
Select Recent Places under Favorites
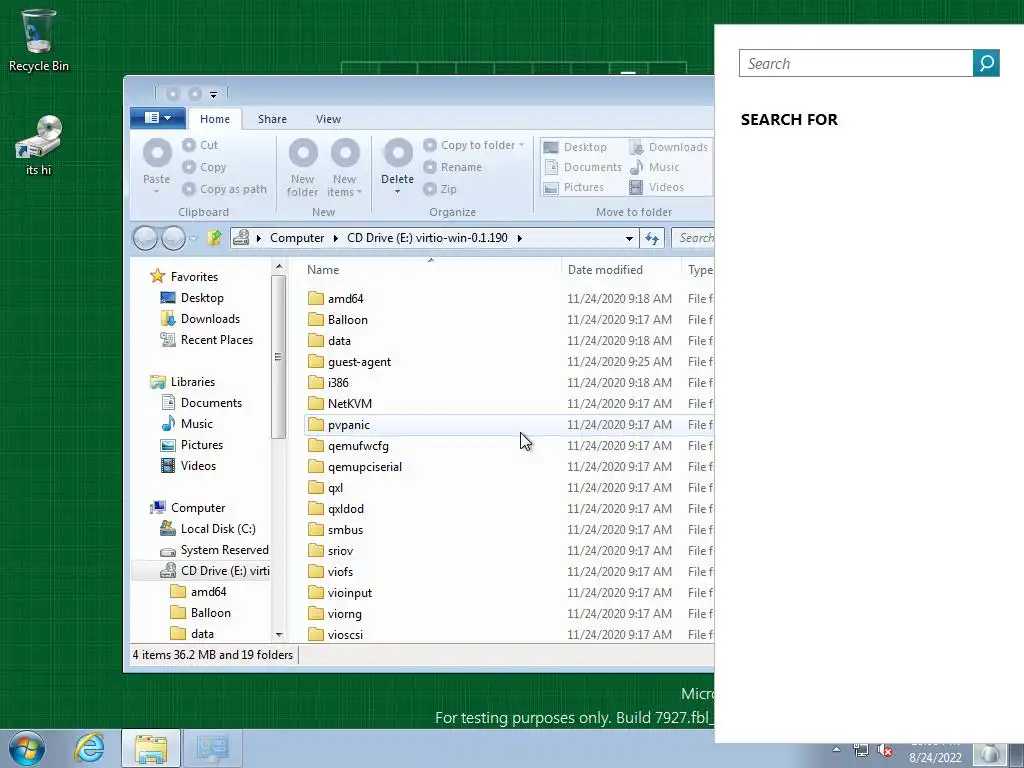click(x=207, y=340)
